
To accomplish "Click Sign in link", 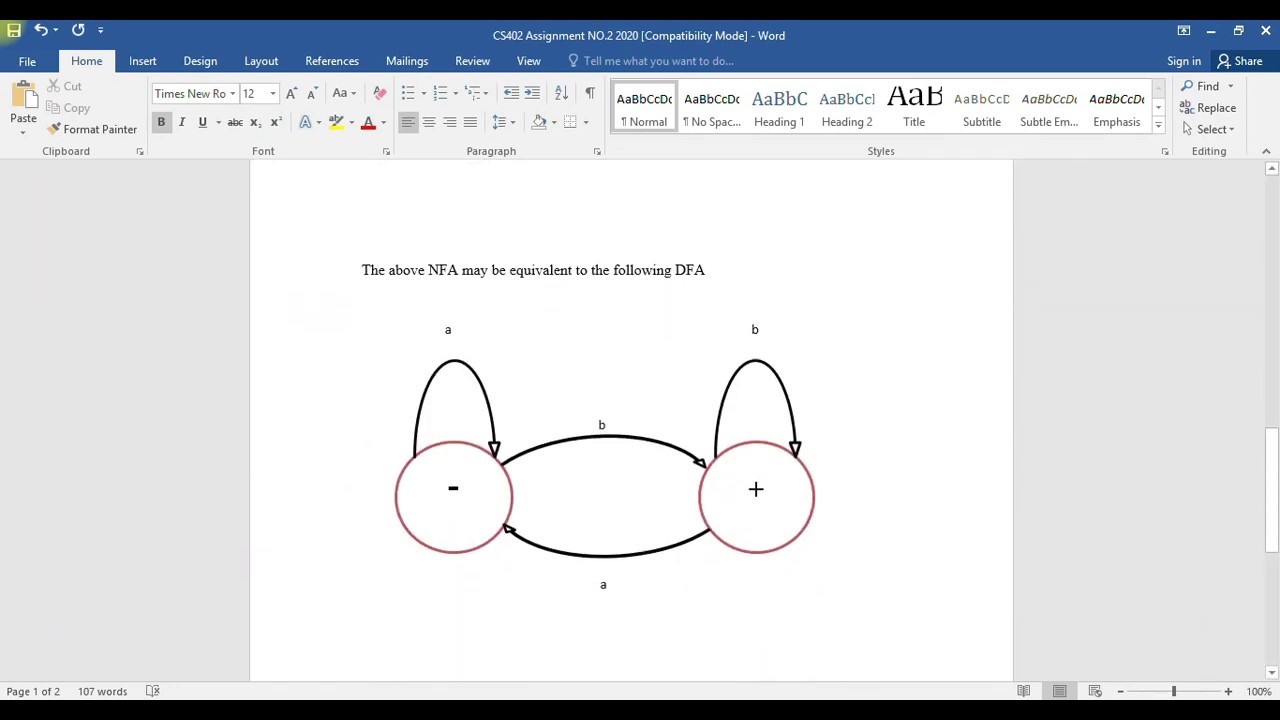I will point(1184,61).
